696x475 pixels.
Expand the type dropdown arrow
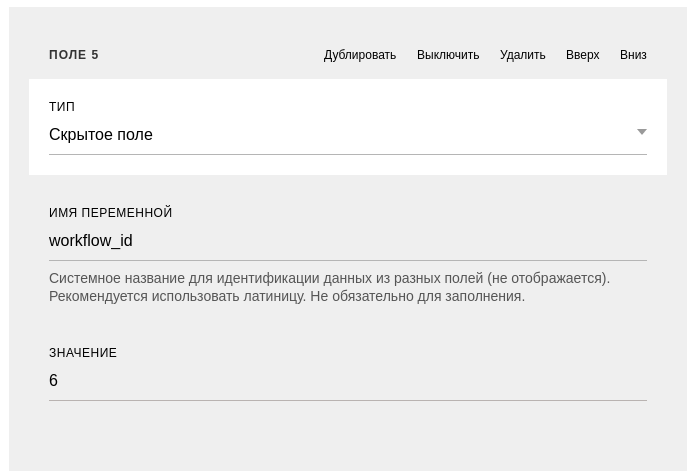tap(641, 132)
